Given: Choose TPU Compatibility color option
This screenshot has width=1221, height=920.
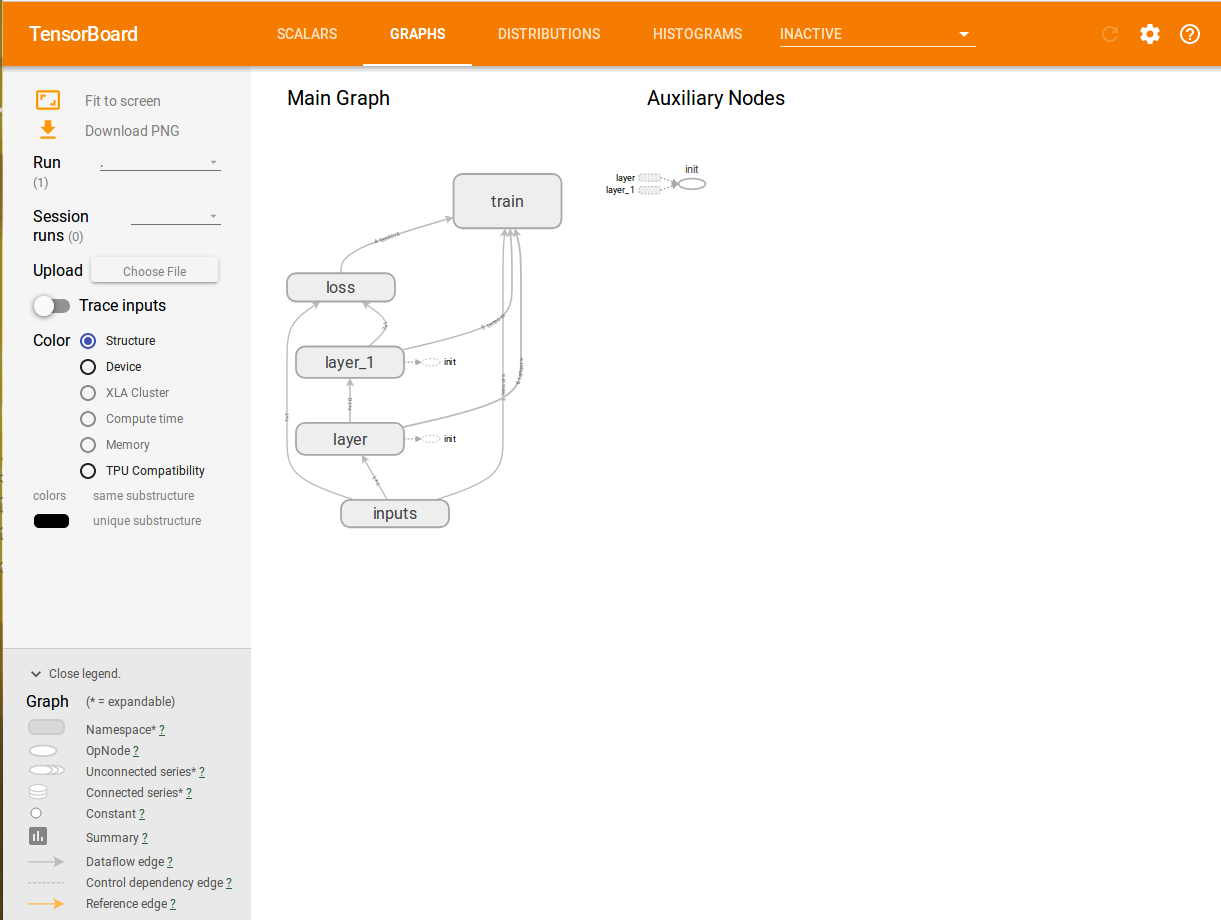Looking at the screenshot, I should (88, 471).
